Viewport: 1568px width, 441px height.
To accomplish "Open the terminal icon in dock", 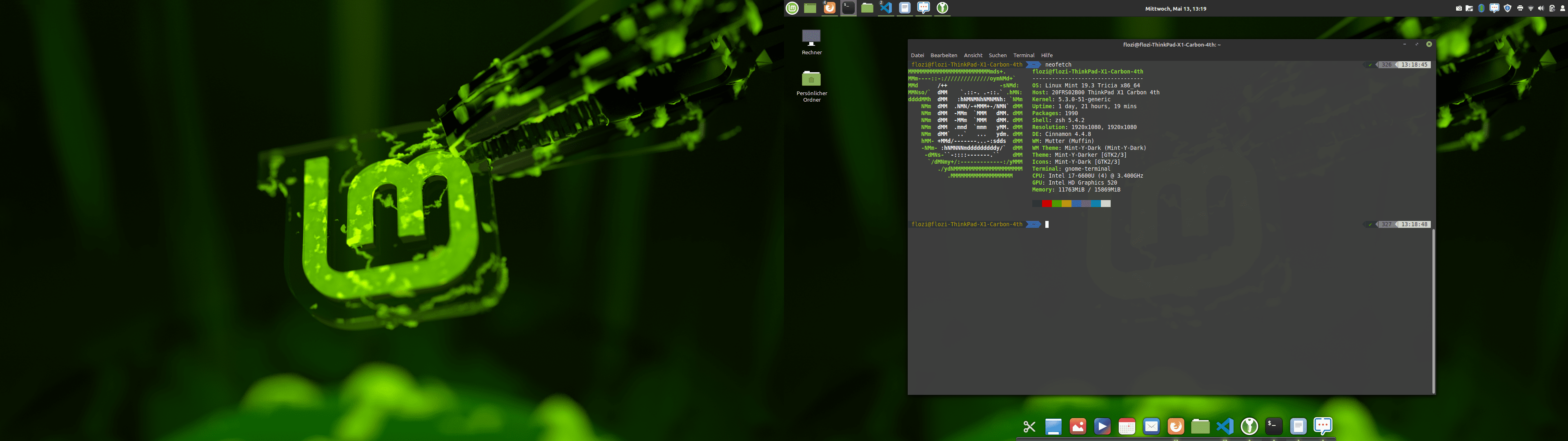I will point(1274,426).
